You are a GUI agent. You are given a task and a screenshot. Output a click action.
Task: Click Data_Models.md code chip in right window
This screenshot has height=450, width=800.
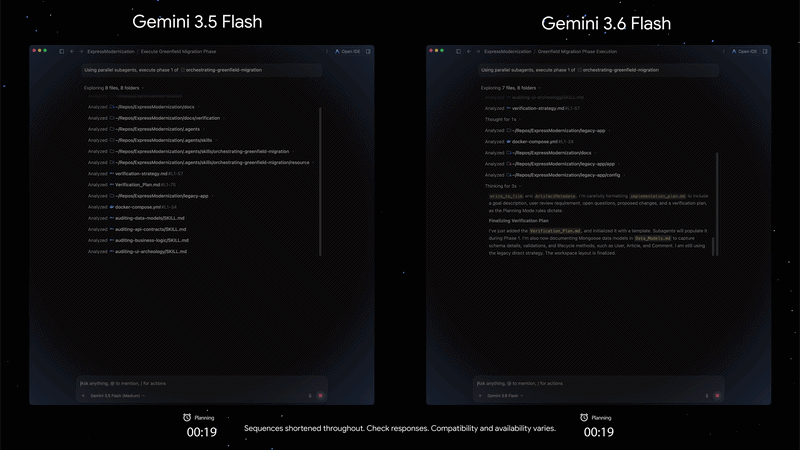click(x=653, y=238)
